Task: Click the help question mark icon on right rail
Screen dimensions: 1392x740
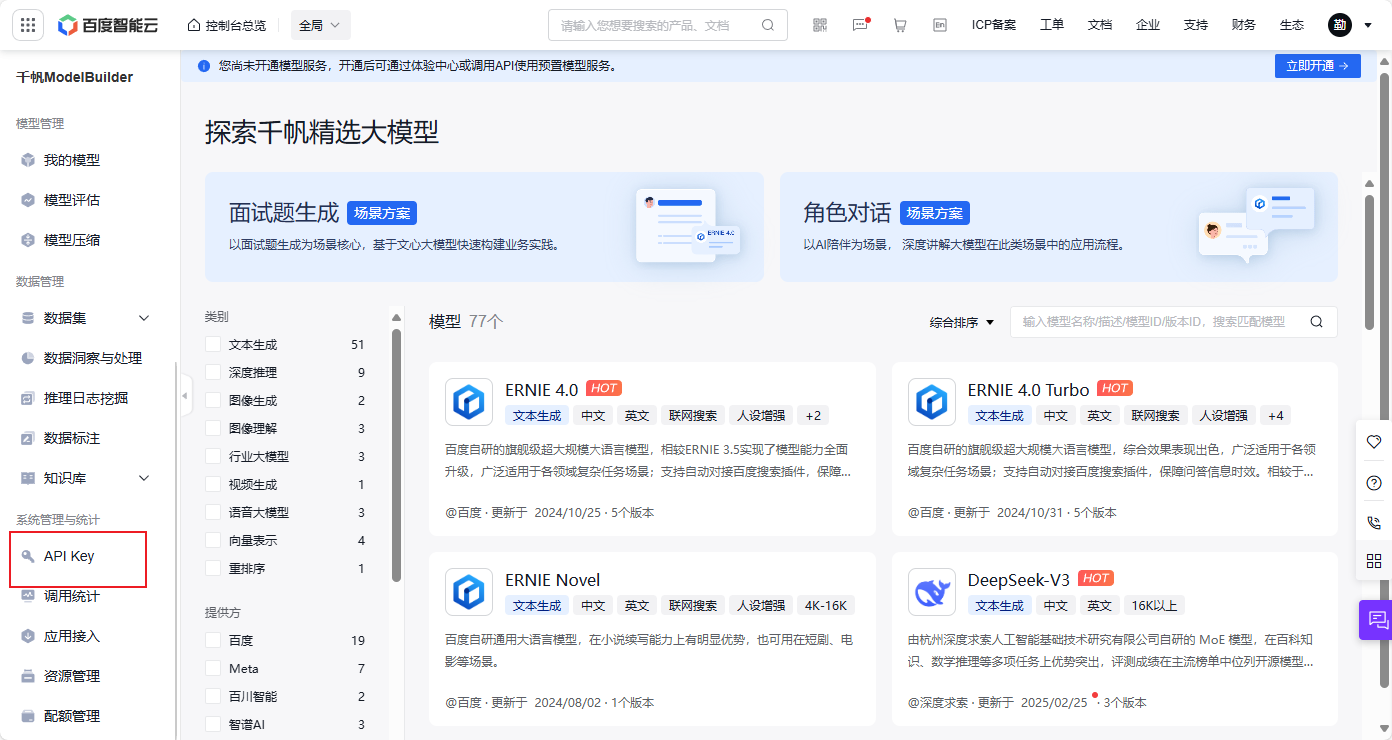Action: [x=1374, y=482]
